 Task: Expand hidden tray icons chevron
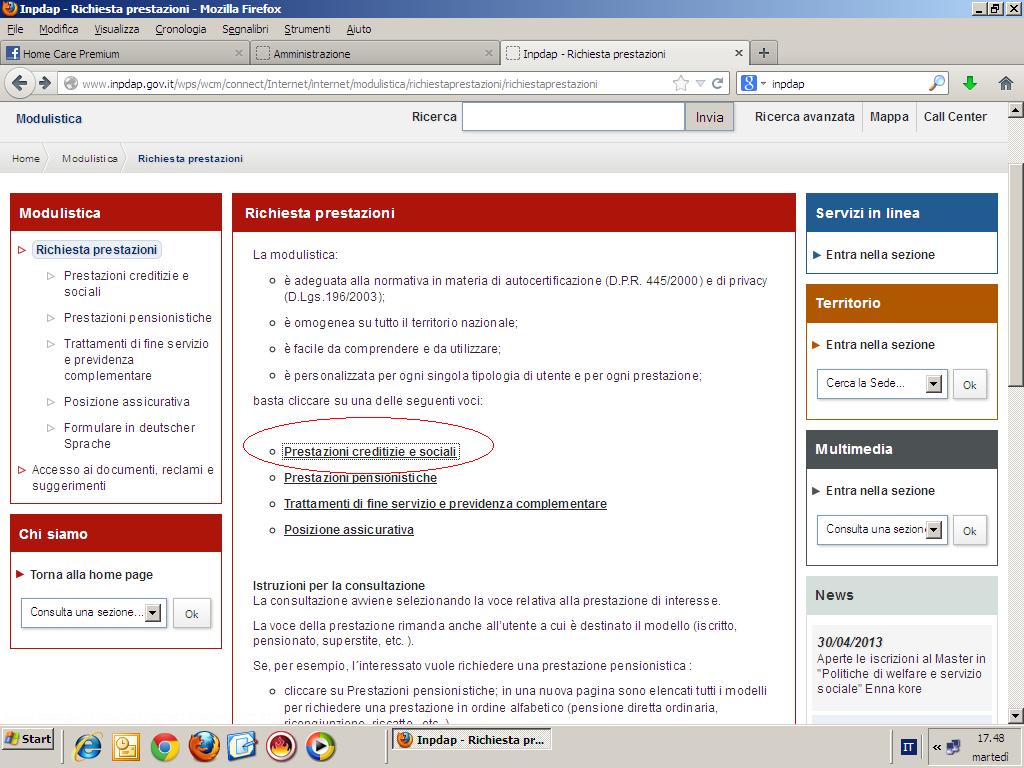[x=937, y=746]
